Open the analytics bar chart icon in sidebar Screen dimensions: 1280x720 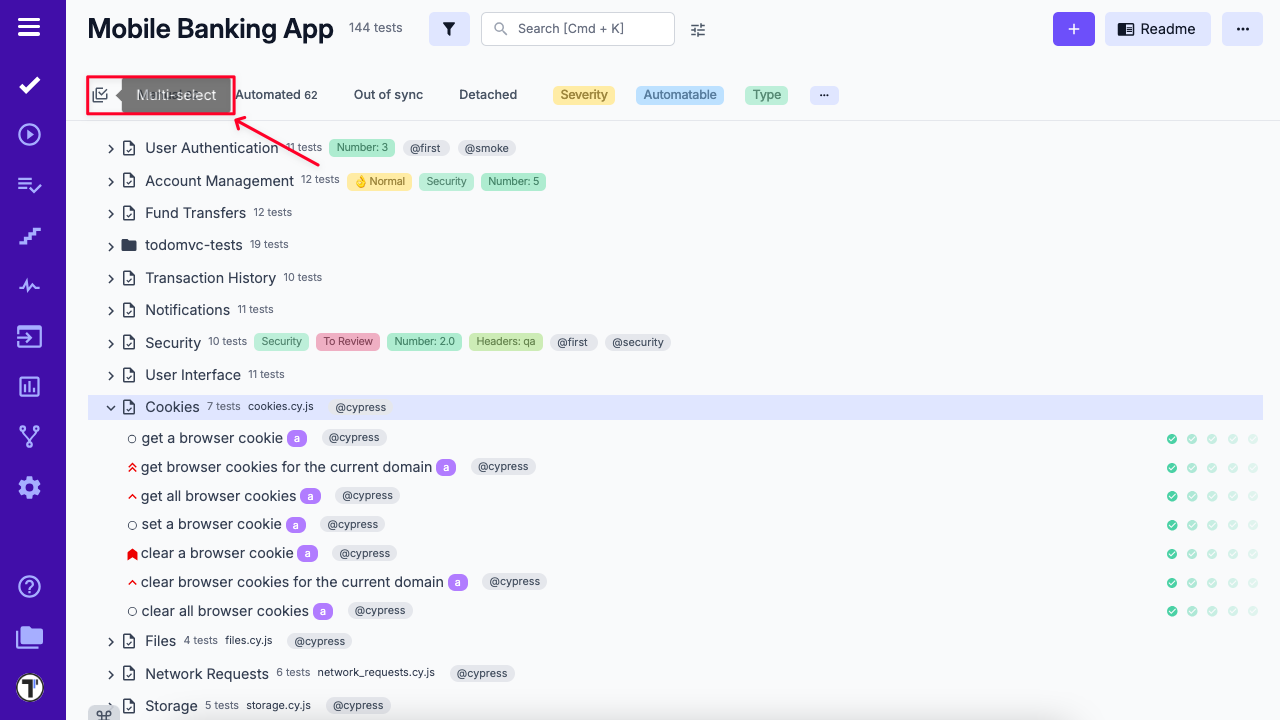pyautogui.click(x=29, y=386)
